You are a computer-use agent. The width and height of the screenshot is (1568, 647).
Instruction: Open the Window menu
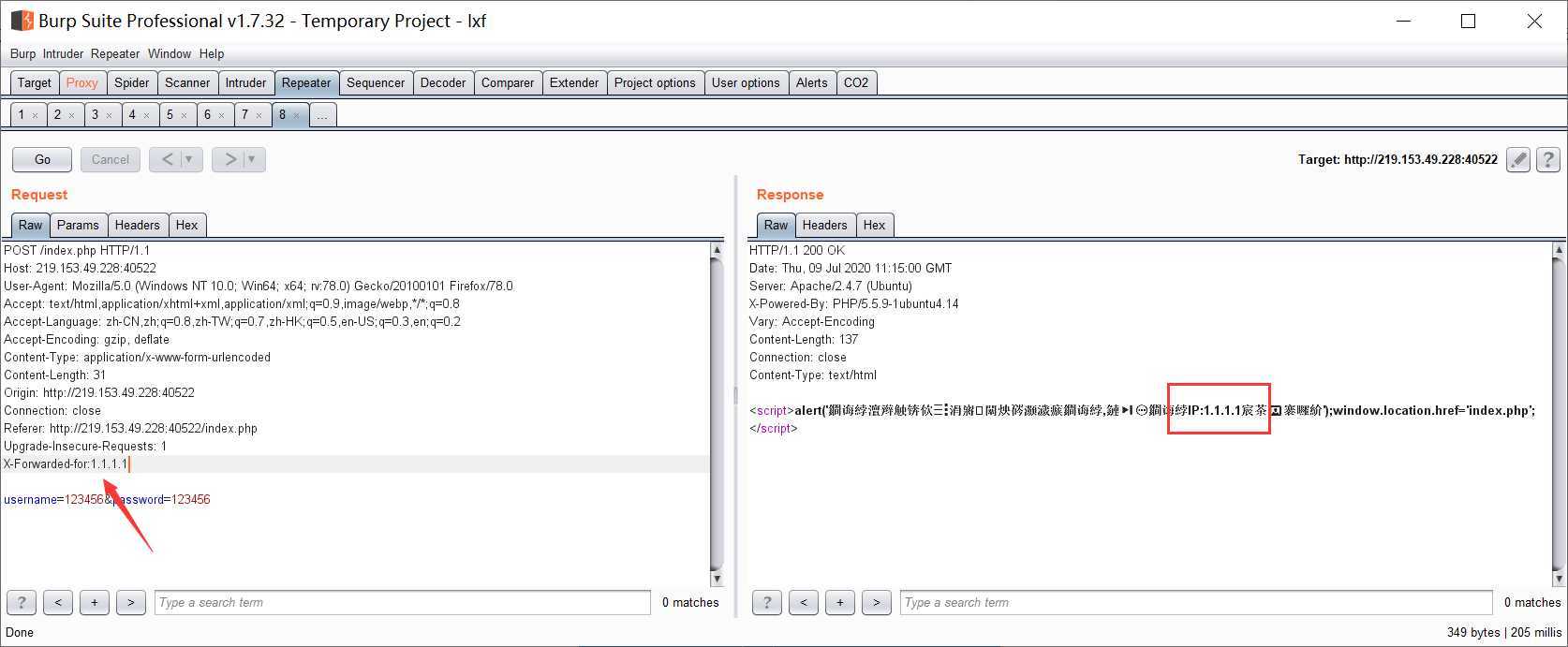(170, 53)
